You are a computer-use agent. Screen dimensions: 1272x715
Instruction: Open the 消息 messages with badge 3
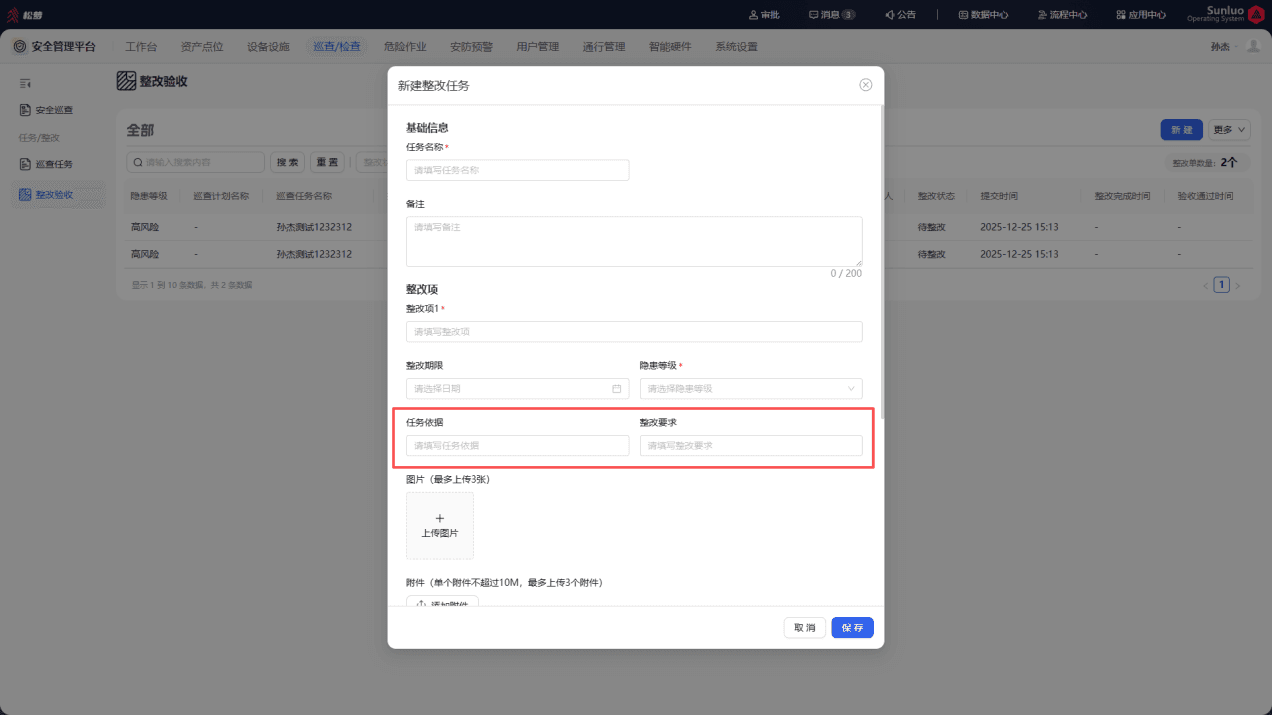831,15
